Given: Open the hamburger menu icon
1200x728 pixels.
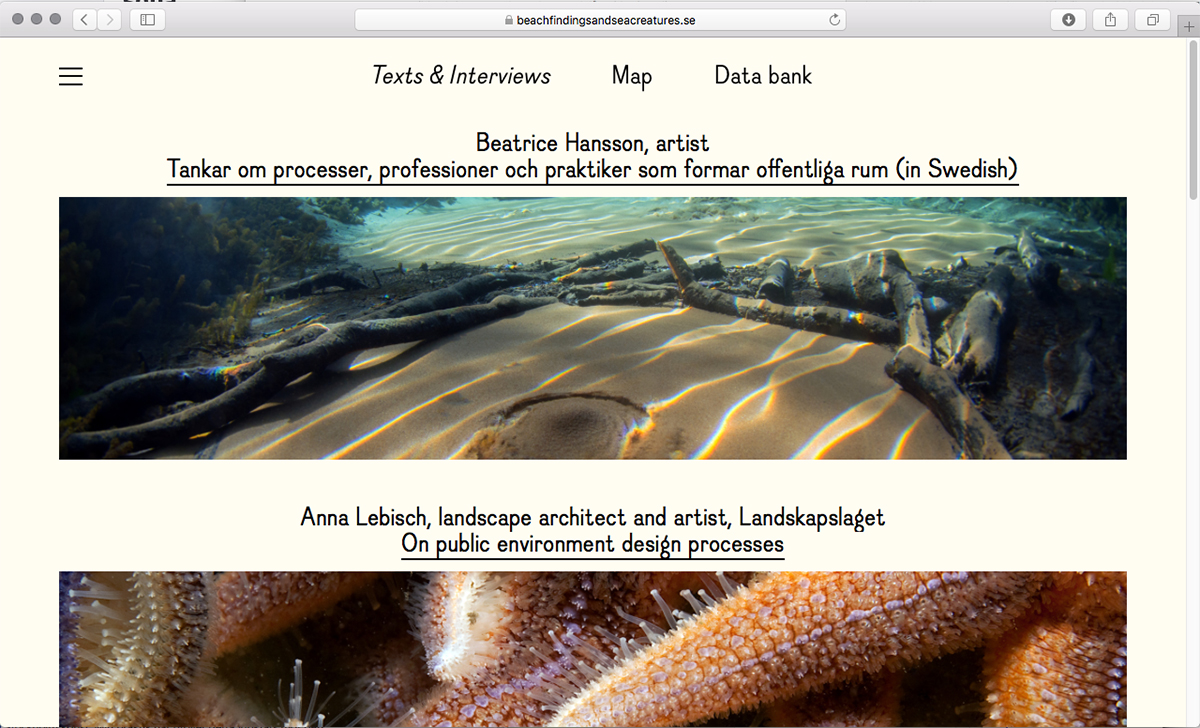Looking at the screenshot, I should 71,76.
